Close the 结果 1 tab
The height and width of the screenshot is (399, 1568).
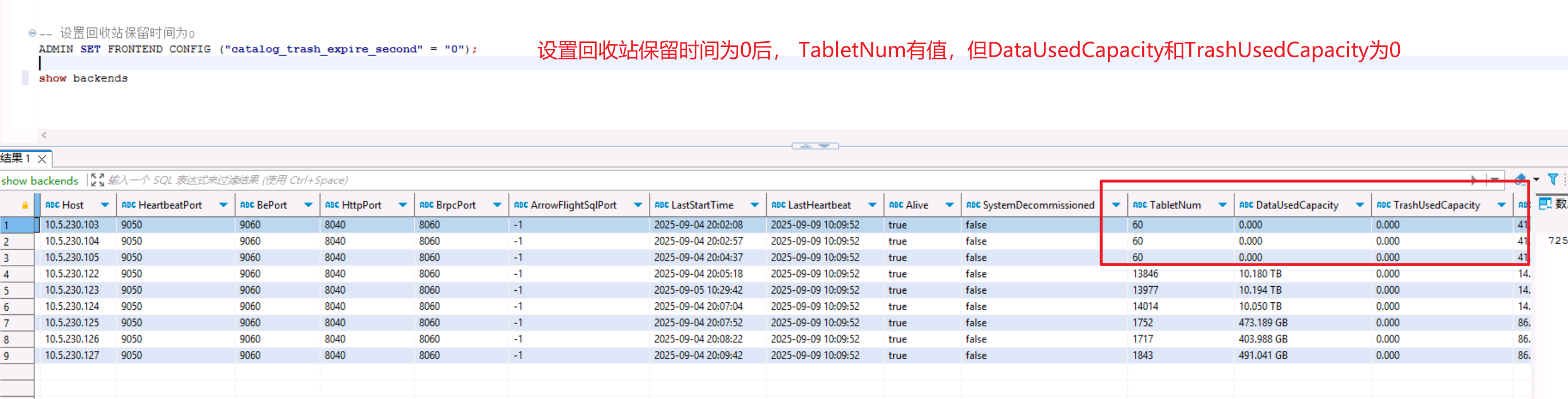pos(42,159)
